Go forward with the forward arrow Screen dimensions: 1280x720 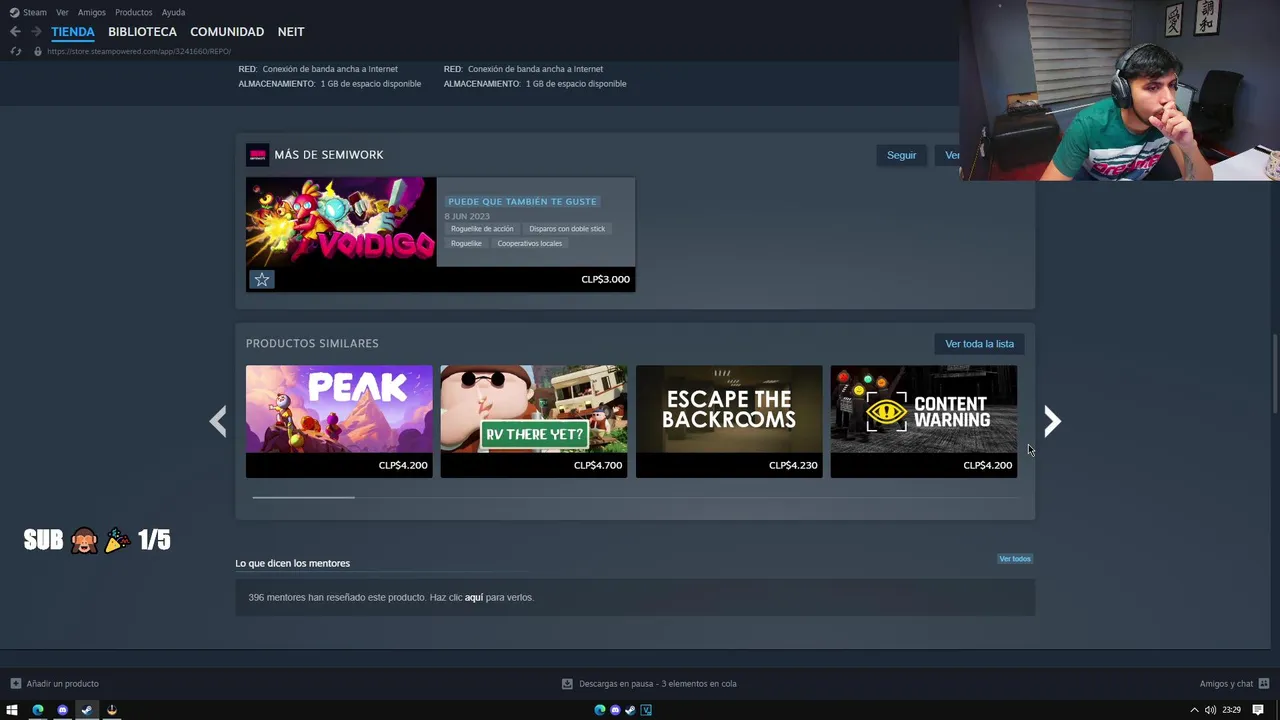pyautogui.click(x=36, y=32)
